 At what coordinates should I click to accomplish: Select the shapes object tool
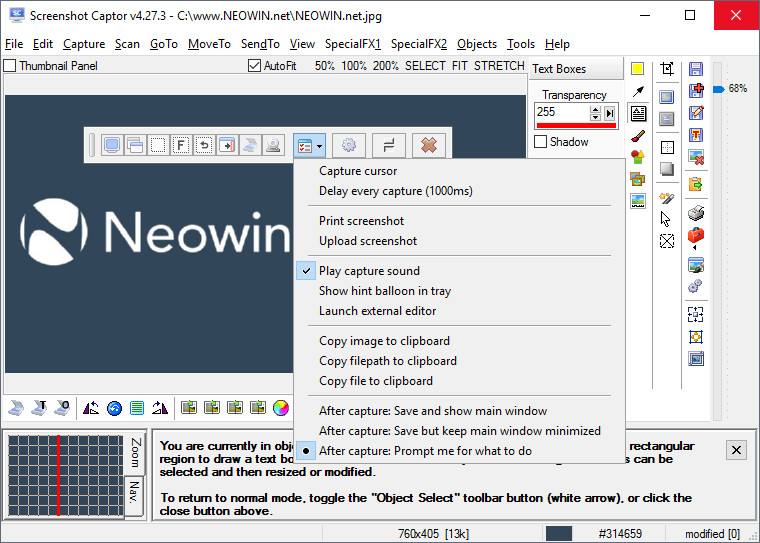click(638, 157)
